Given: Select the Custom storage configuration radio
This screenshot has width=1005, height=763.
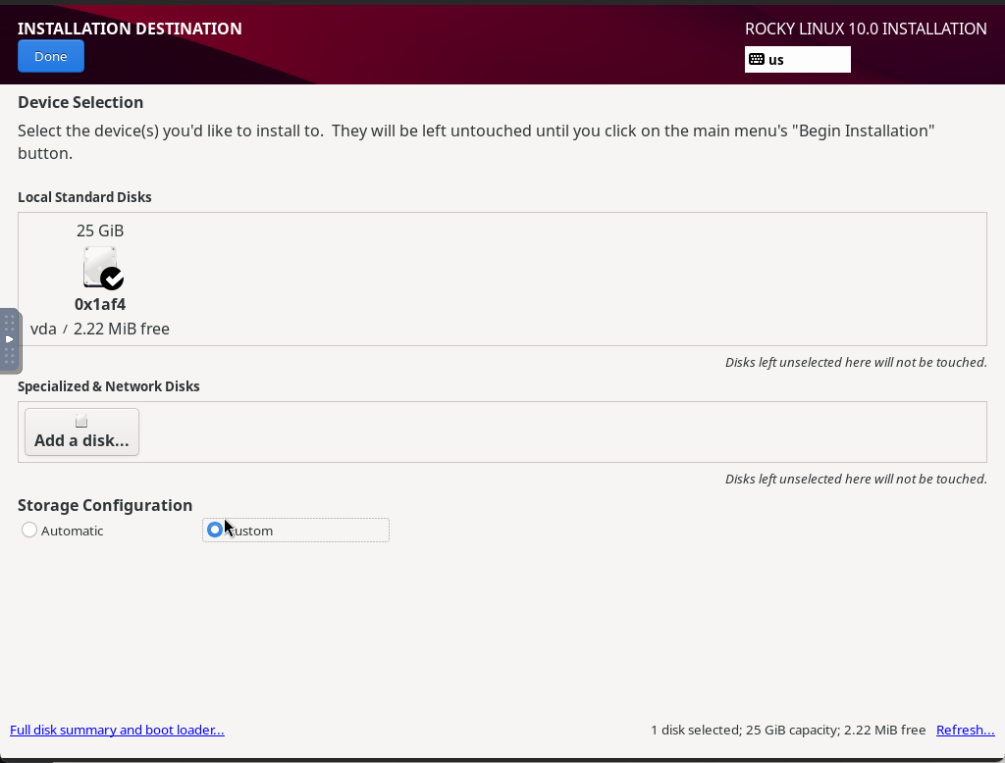Looking at the screenshot, I should (215, 530).
